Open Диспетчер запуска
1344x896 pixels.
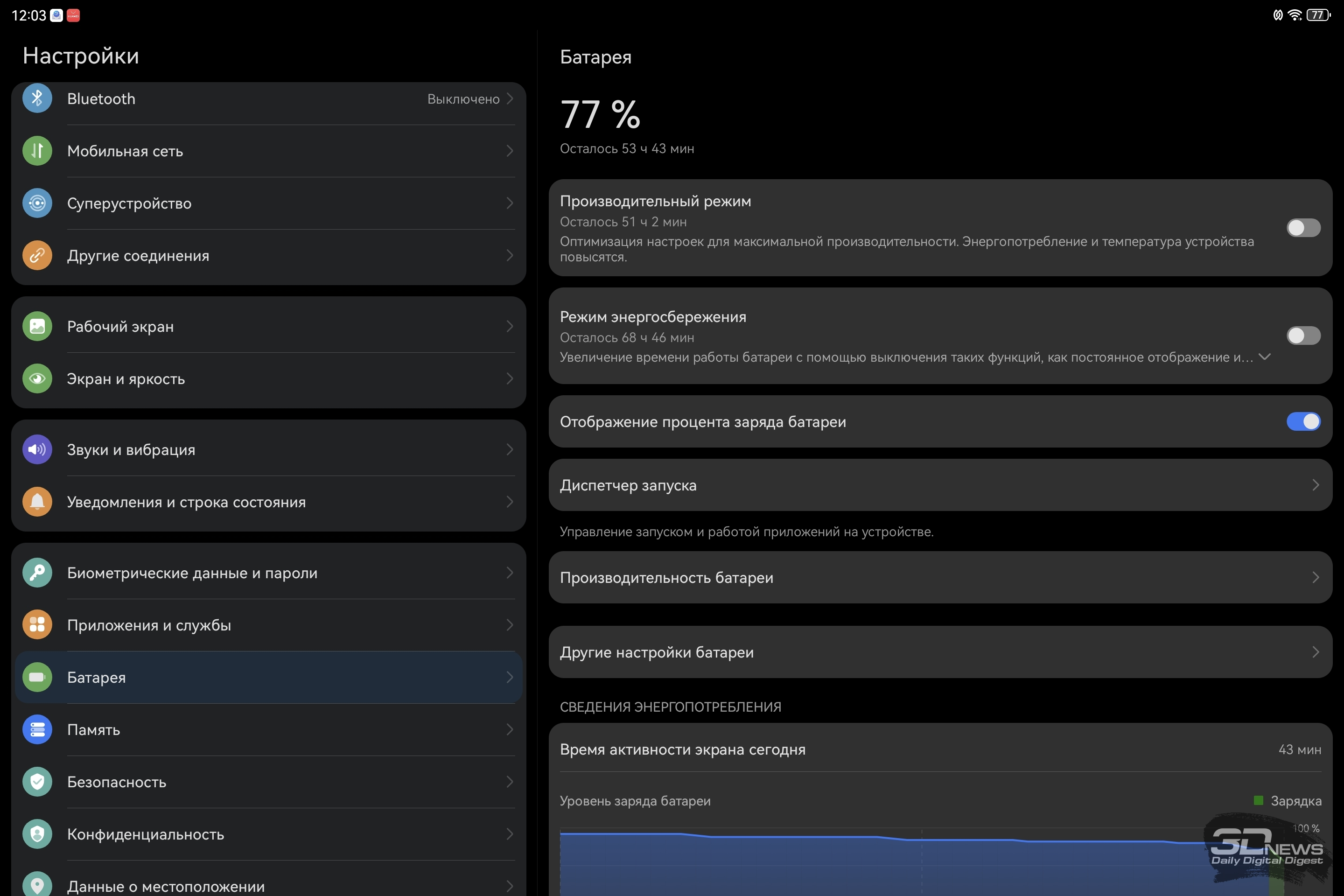pyautogui.click(x=941, y=485)
